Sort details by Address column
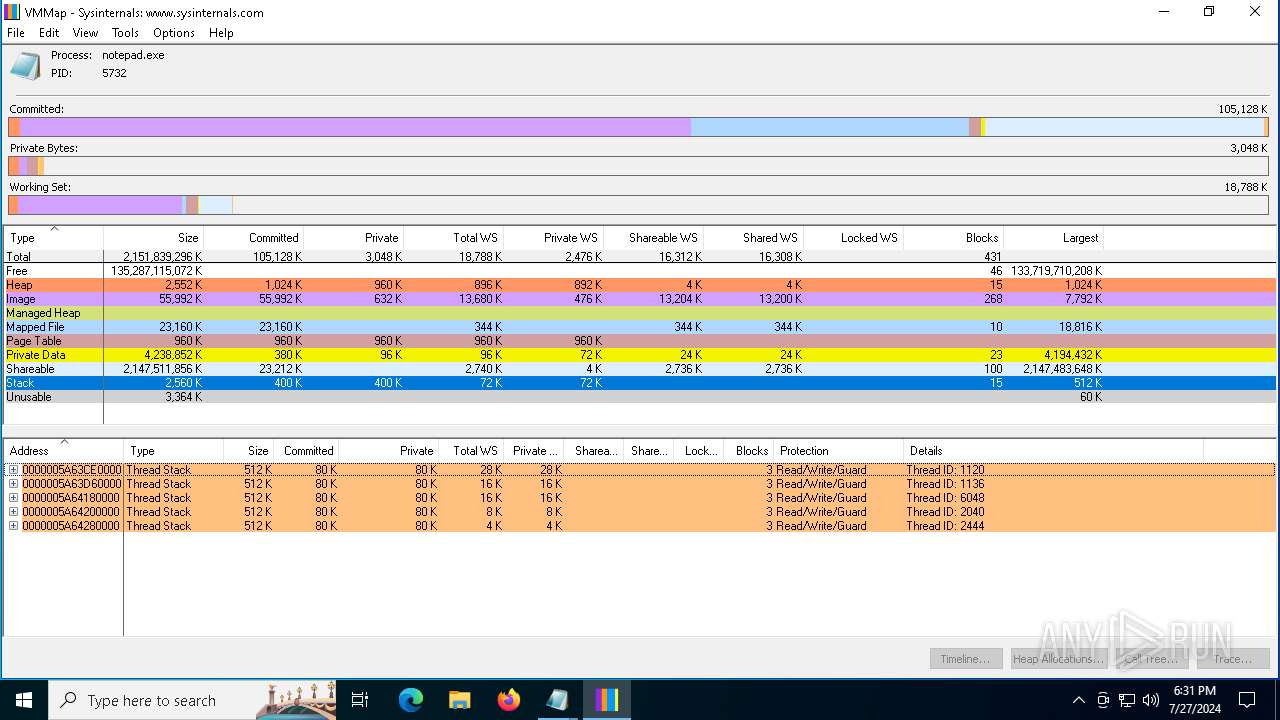The width and height of the screenshot is (1280, 720). (x=63, y=451)
